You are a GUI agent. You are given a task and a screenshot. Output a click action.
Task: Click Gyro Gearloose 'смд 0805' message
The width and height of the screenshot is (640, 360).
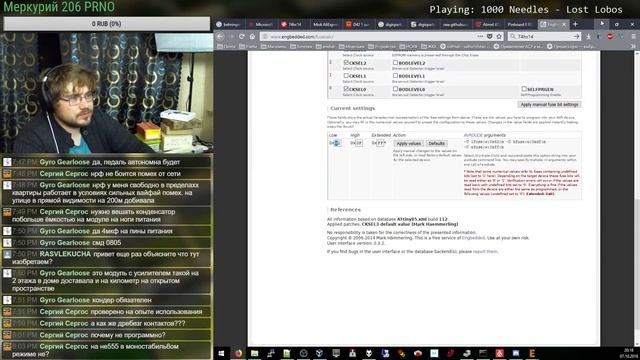(x=107, y=242)
